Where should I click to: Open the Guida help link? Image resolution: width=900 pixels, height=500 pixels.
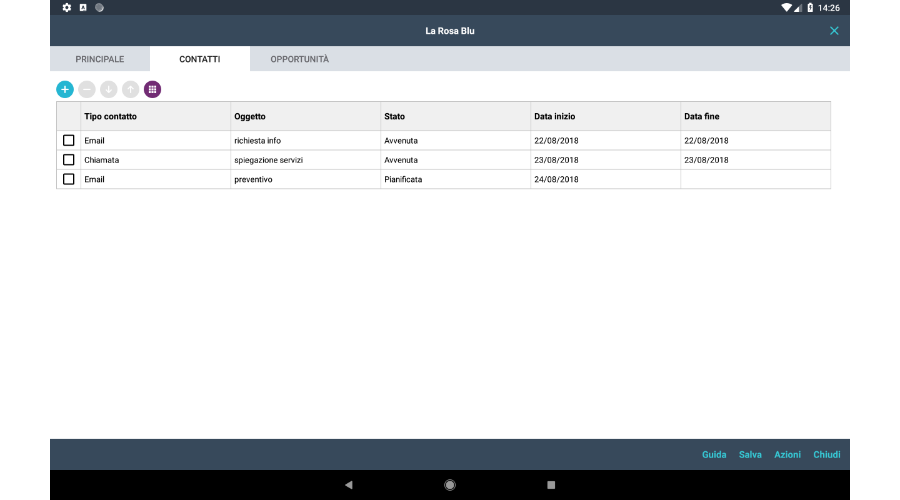point(714,455)
